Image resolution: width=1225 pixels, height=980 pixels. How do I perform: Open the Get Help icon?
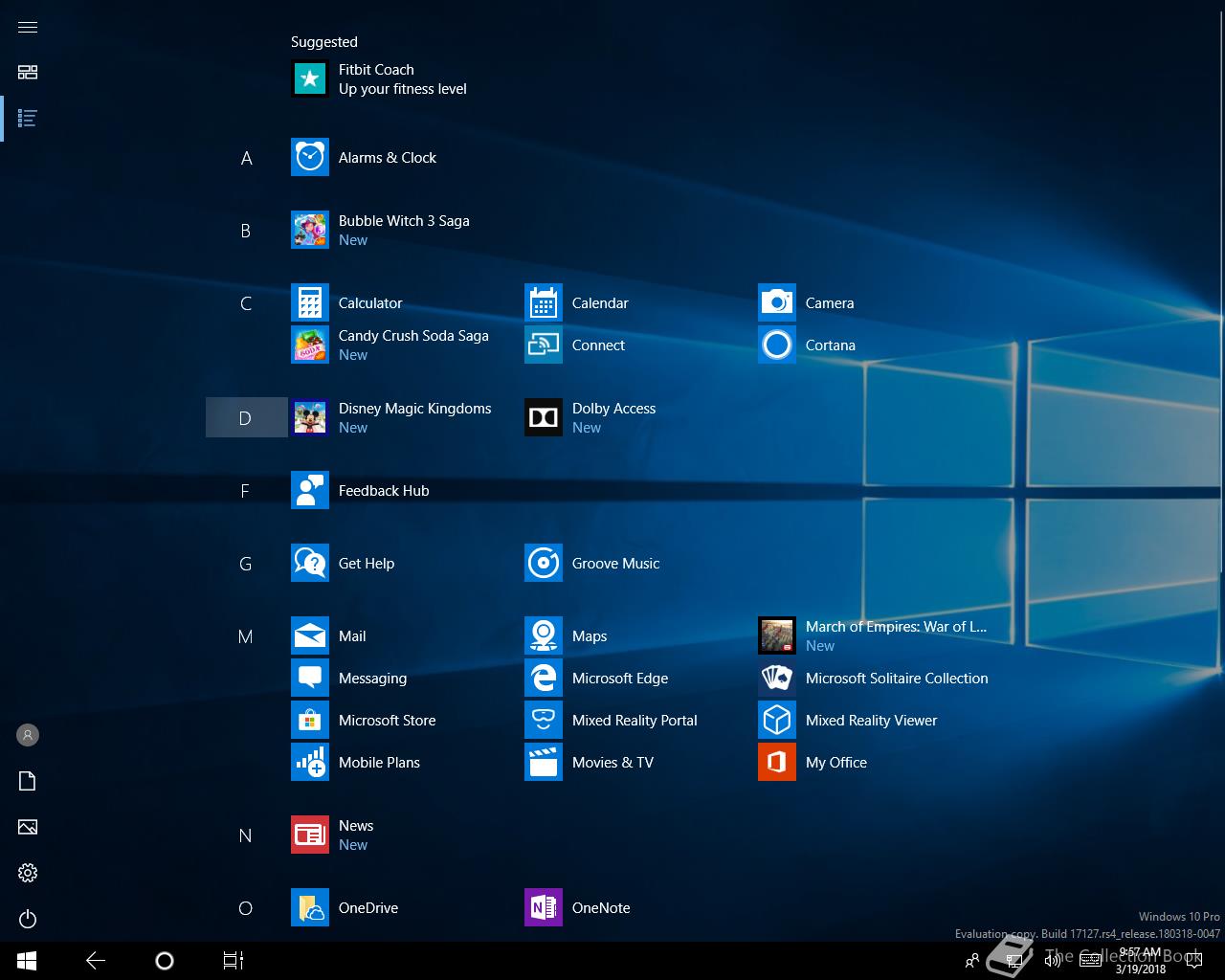(x=310, y=563)
